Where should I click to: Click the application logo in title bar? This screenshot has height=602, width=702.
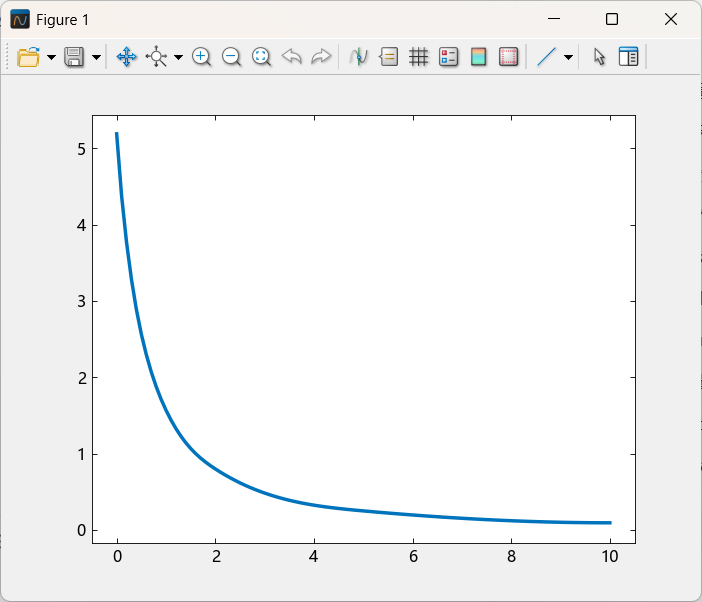click(20, 20)
